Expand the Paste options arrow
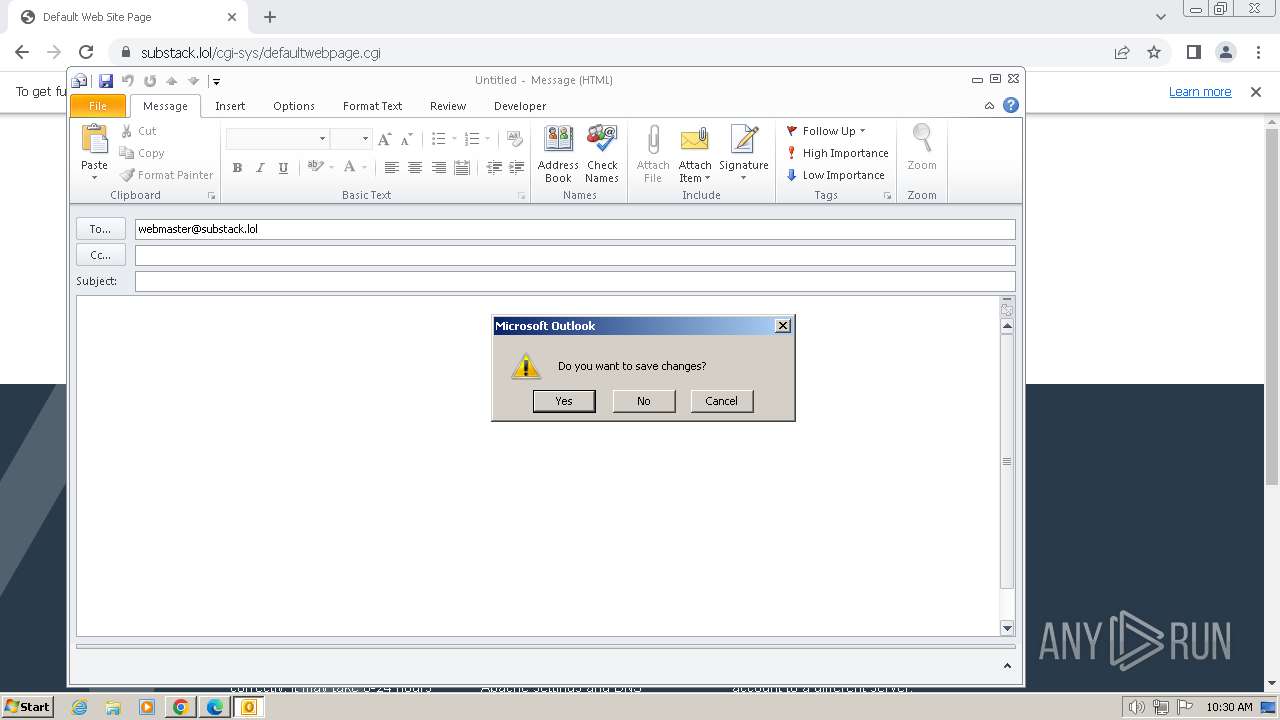Screen dimensions: 1280x720 pos(94,178)
